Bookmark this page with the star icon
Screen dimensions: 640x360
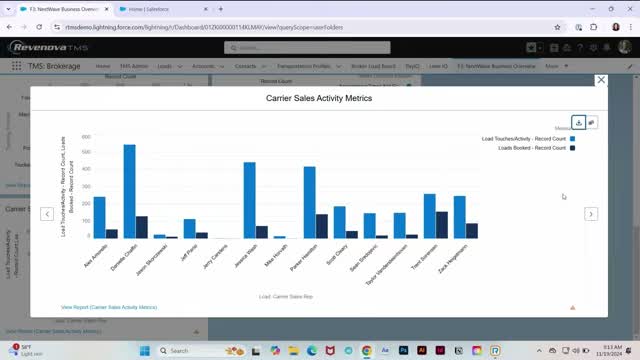coord(557,27)
